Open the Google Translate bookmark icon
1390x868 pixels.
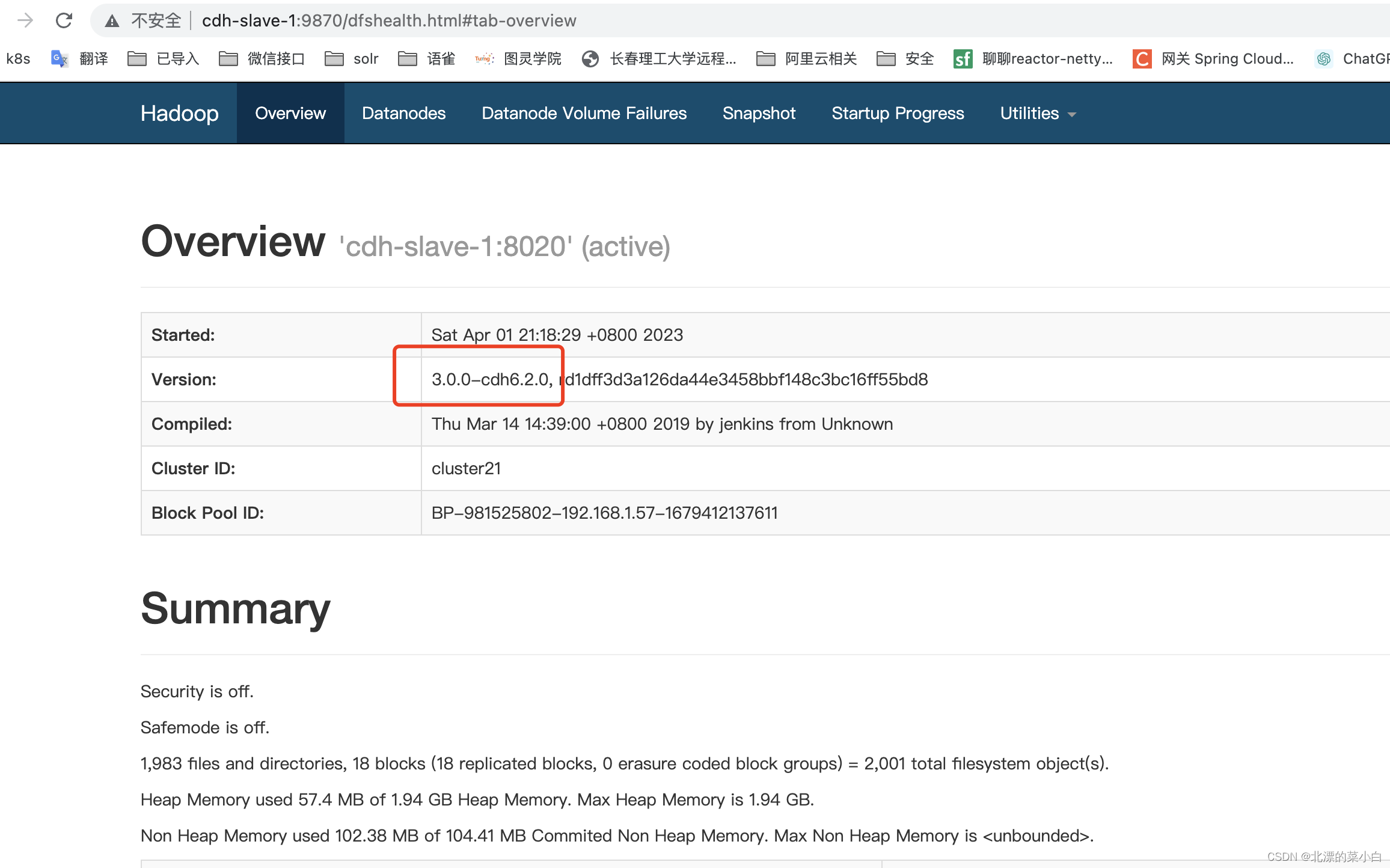pos(59,58)
